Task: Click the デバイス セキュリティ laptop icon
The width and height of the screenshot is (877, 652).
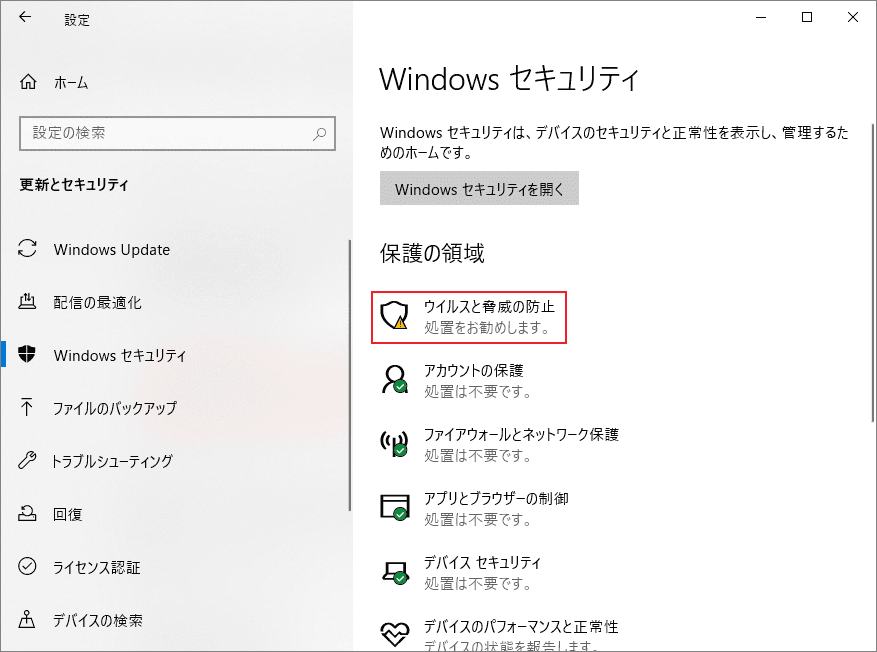Action: (x=394, y=573)
